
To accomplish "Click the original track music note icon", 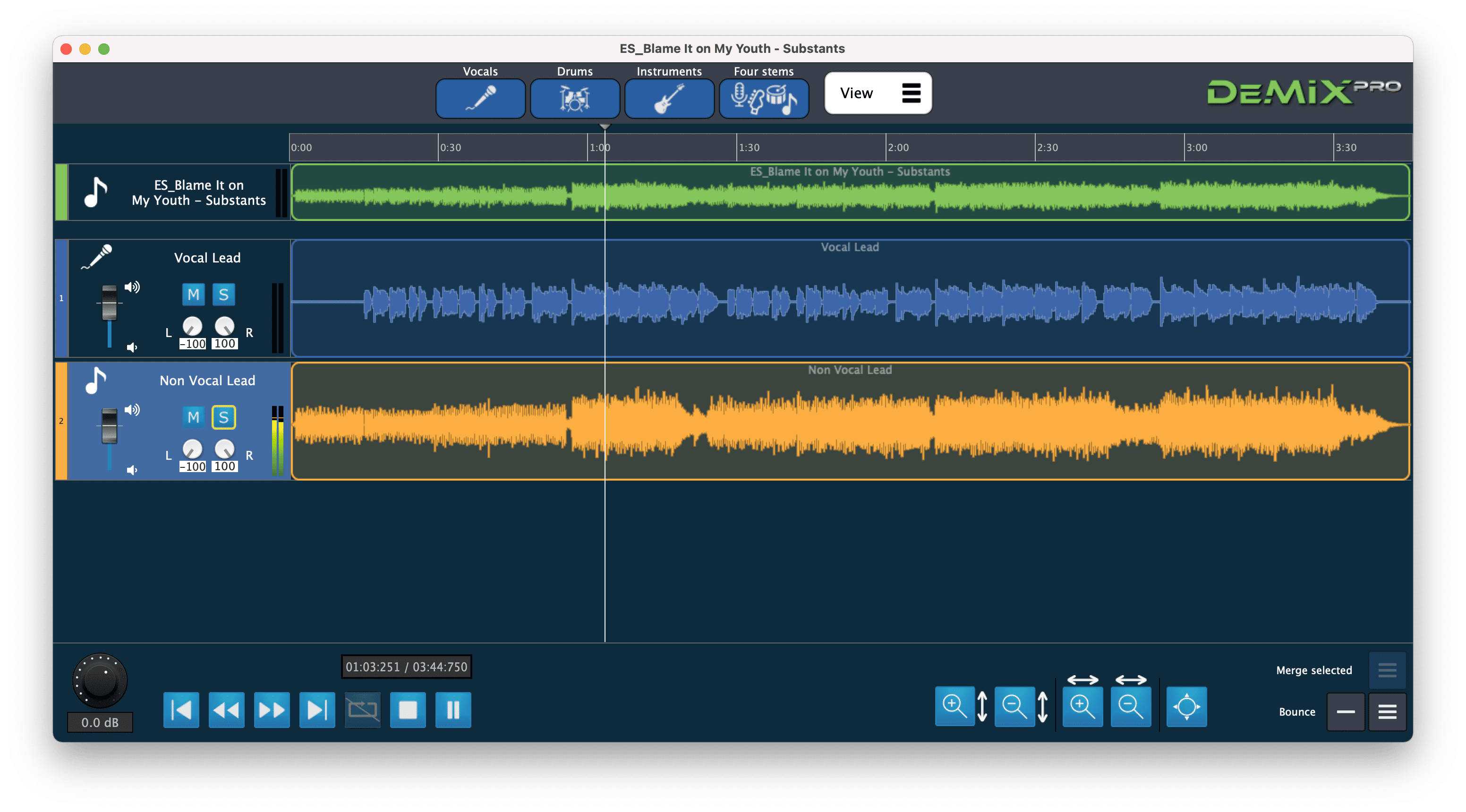I will click(95, 192).
